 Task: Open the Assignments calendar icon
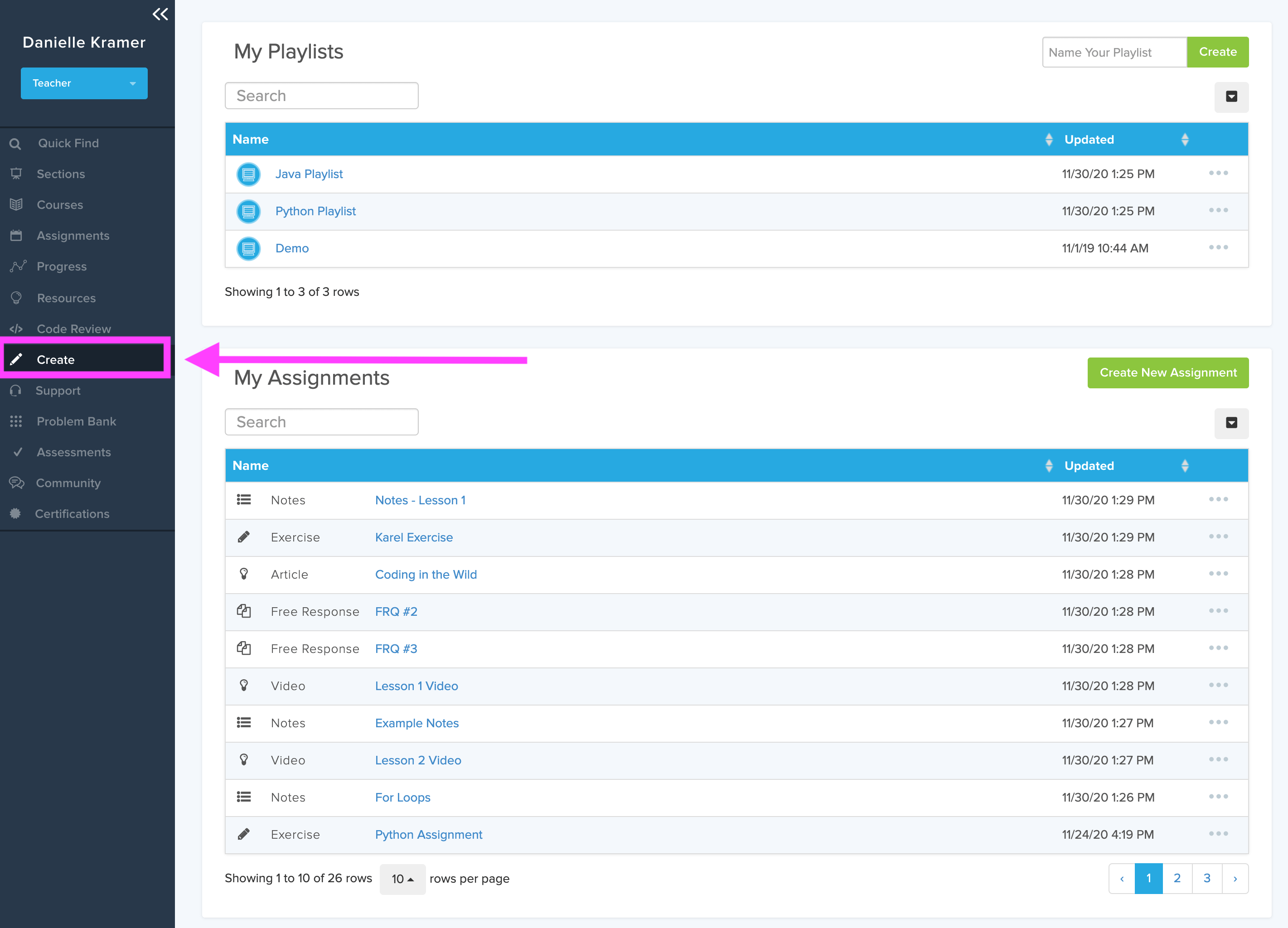point(16,235)
